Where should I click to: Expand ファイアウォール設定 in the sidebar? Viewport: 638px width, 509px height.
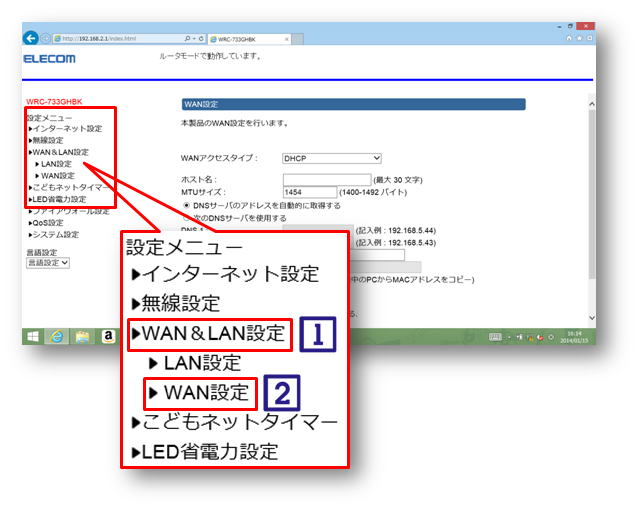coord(69,211)
